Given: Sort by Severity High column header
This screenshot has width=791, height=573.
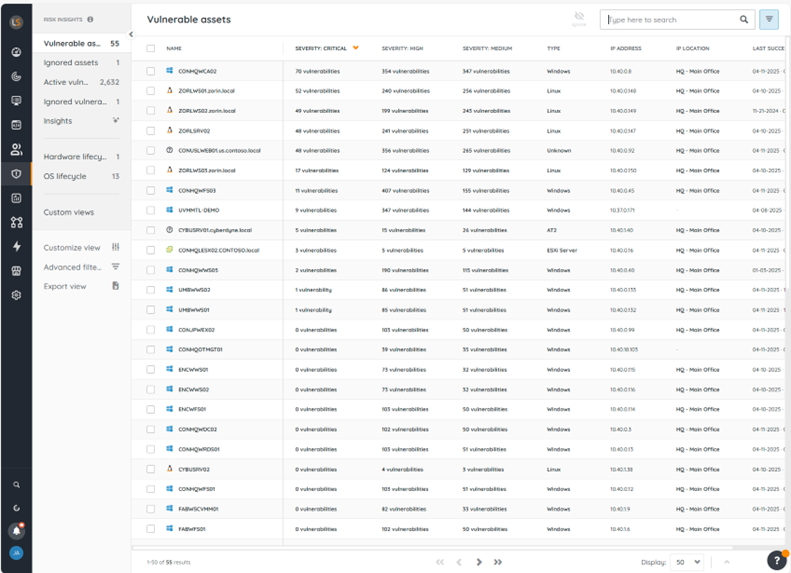Looking at the screenshot, I should (402, 48).
